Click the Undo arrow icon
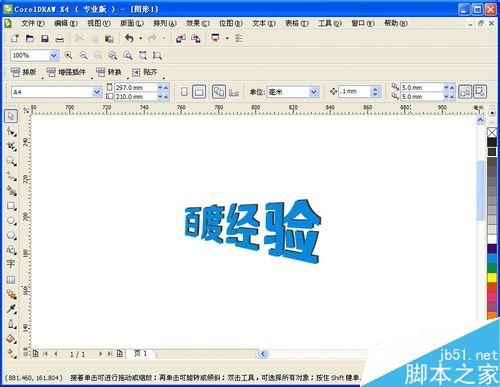The image size is (500, 387). tap(129, 39)
